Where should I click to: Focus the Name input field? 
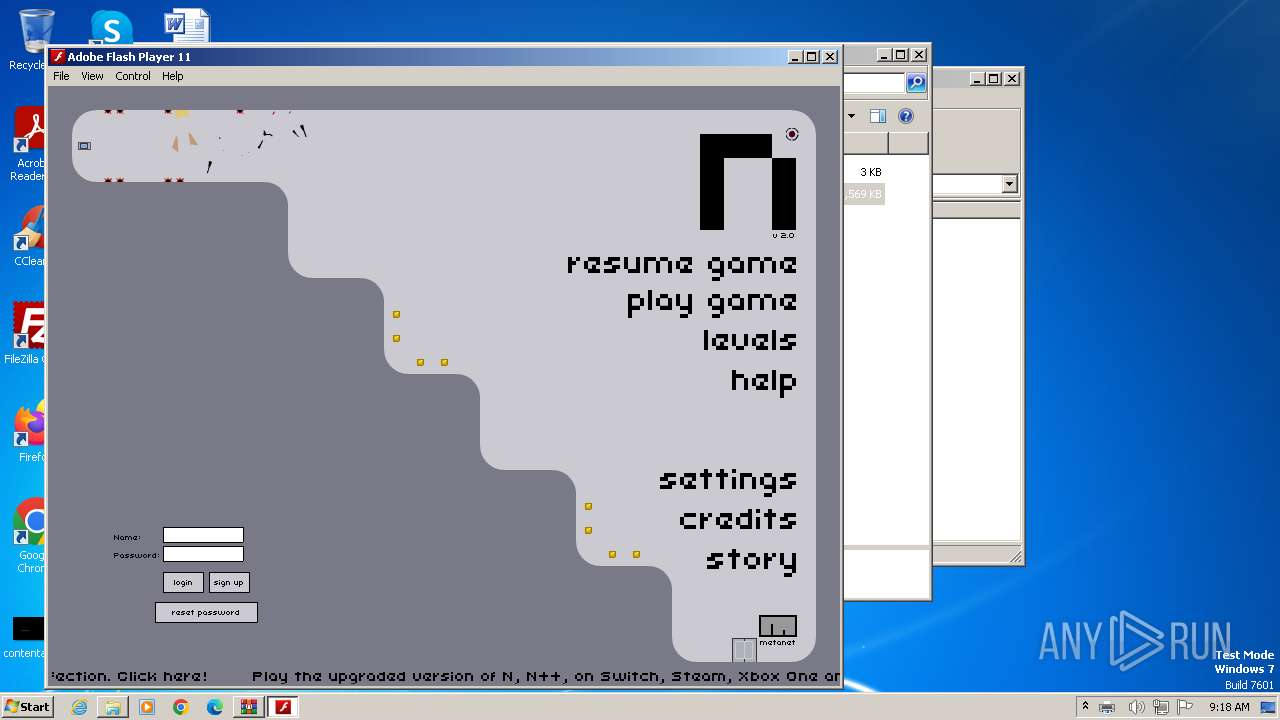click(x=203, y=535)
